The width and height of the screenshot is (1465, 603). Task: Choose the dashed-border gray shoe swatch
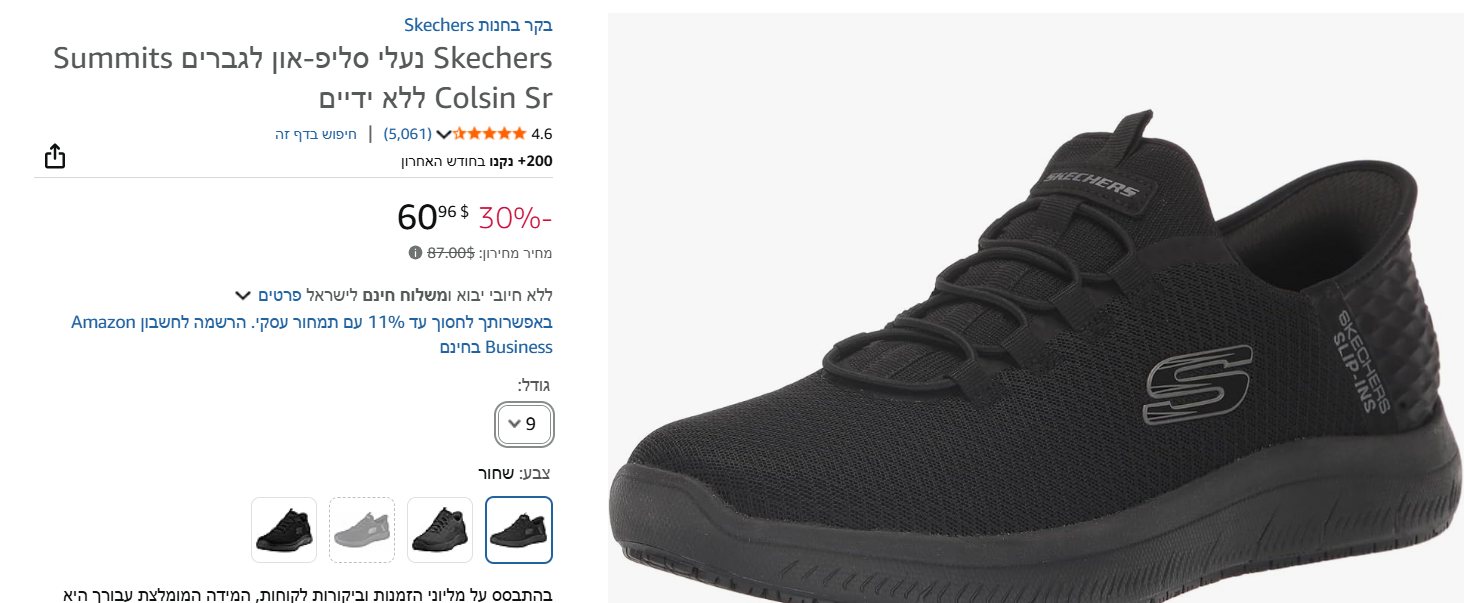362,530
